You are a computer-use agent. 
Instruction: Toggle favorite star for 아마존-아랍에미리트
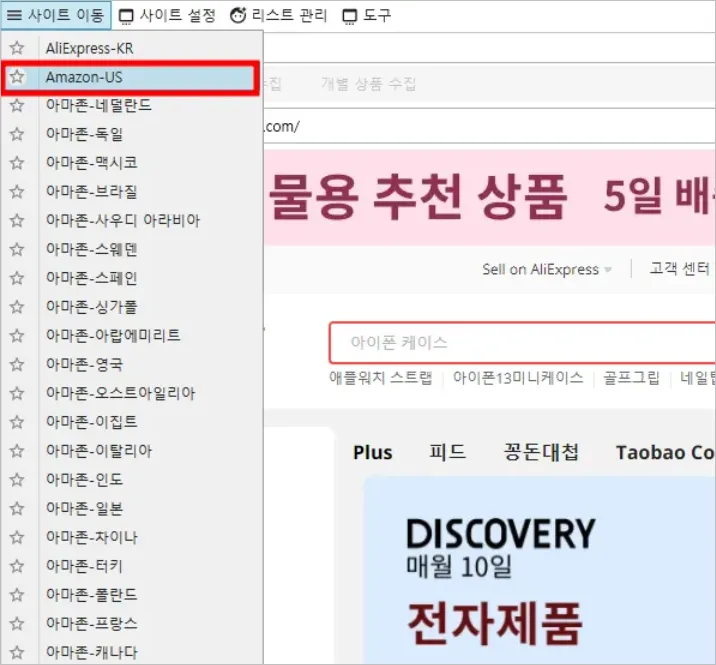click(17, 335)
